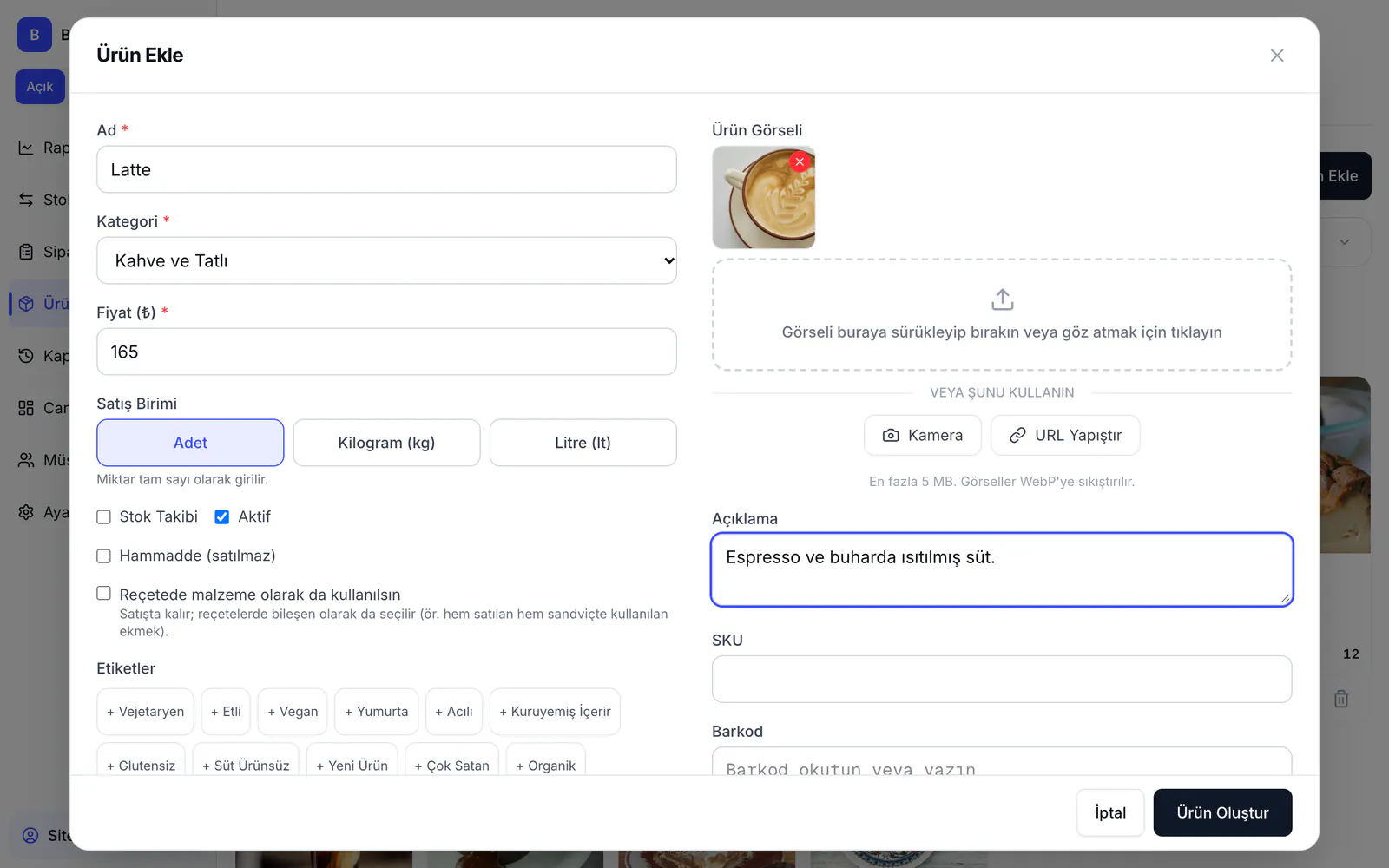
Task: Tick Reçetede malzeme olarak da kullanılsın
Action: [103, 594]
